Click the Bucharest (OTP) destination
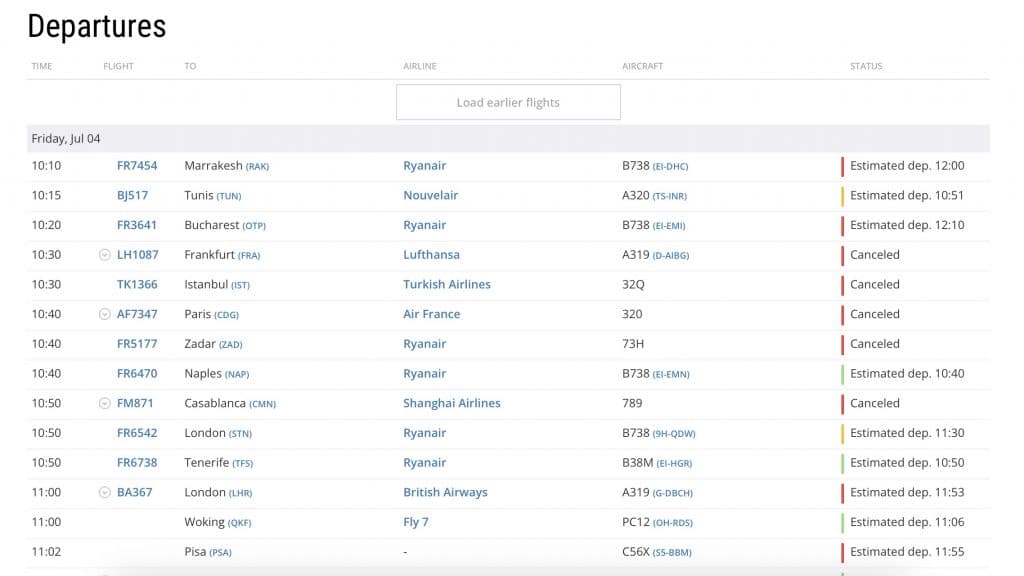Screen dimensions: 1024x576 point(225,225)
